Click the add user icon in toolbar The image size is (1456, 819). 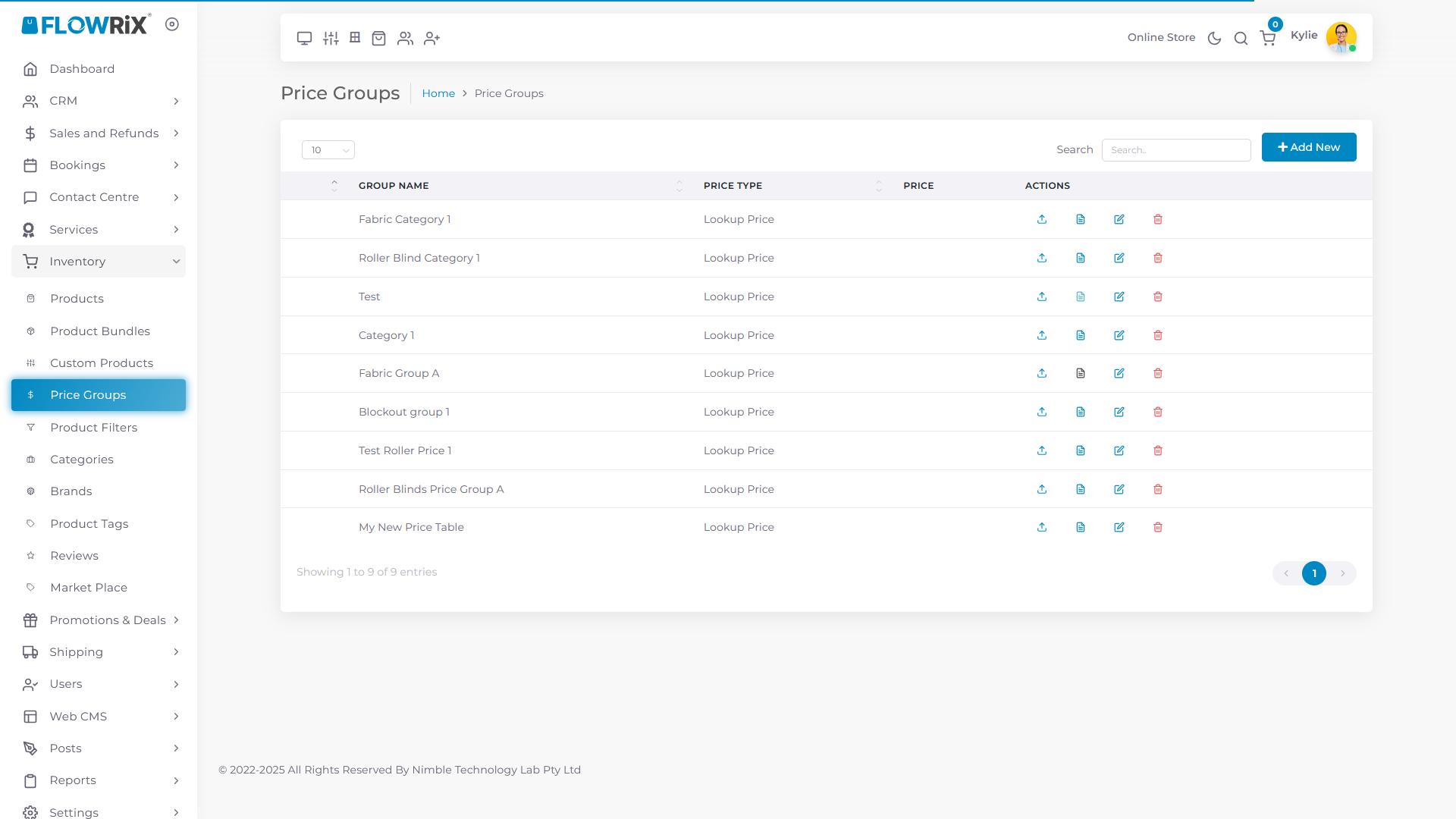432,38
